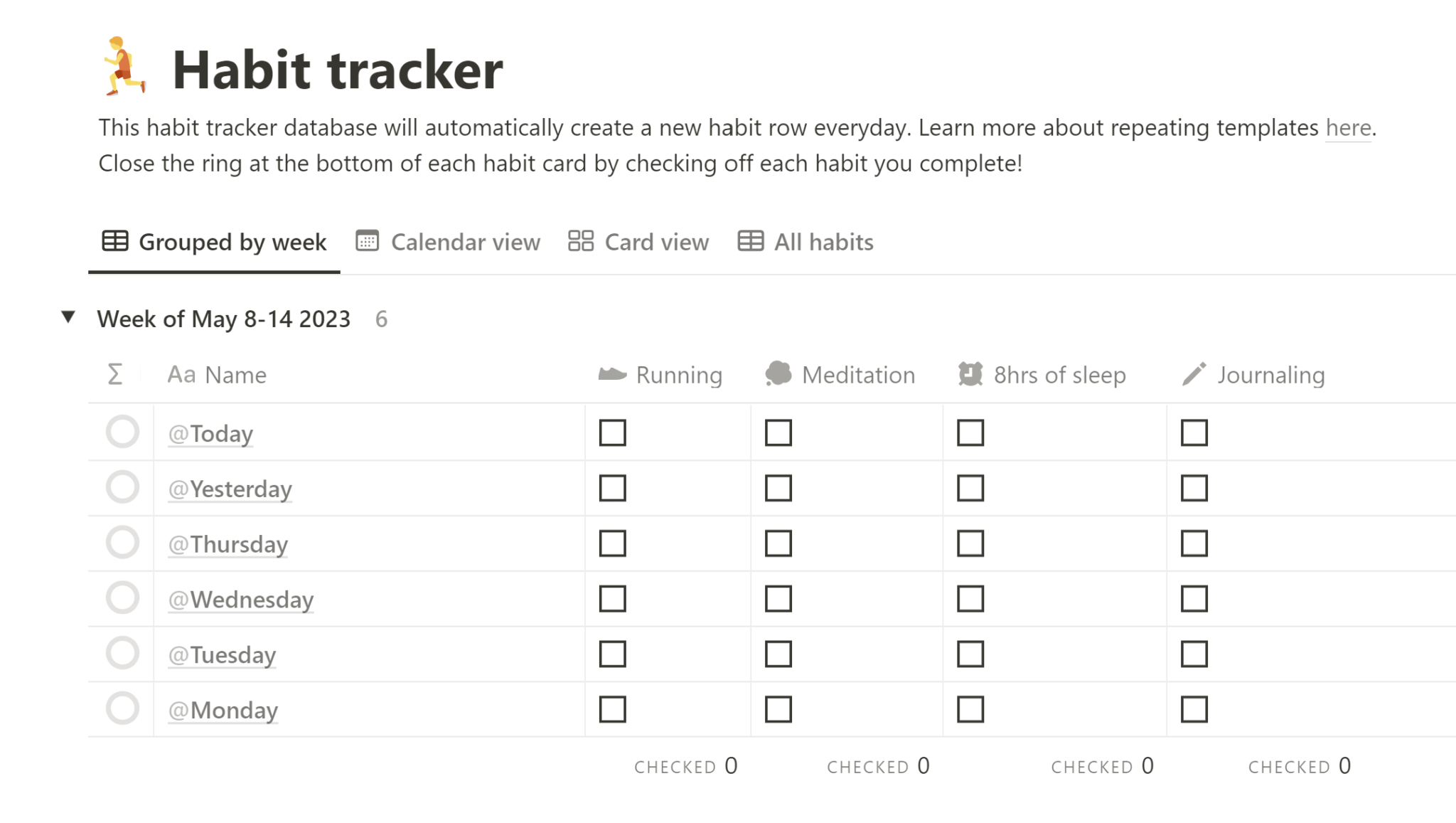This screenshot has height=823, width=1456.
Task: Follow the 'here' repeating templates link
Action: coord(1348,128)
